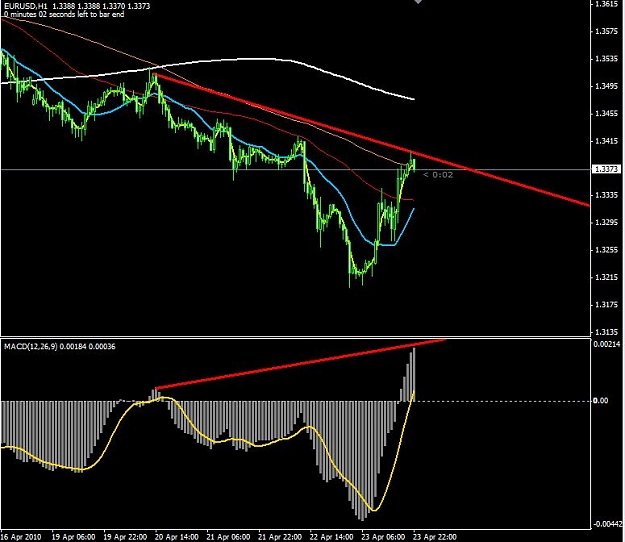Image resolution: width=625 pixels, height=542 pixels.
Task: Click the 1.3615 price axis label
Action: pos(606,4)
